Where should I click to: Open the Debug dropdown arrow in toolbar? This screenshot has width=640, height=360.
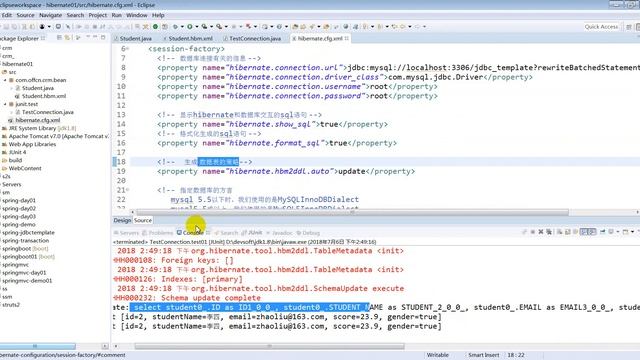182,27
